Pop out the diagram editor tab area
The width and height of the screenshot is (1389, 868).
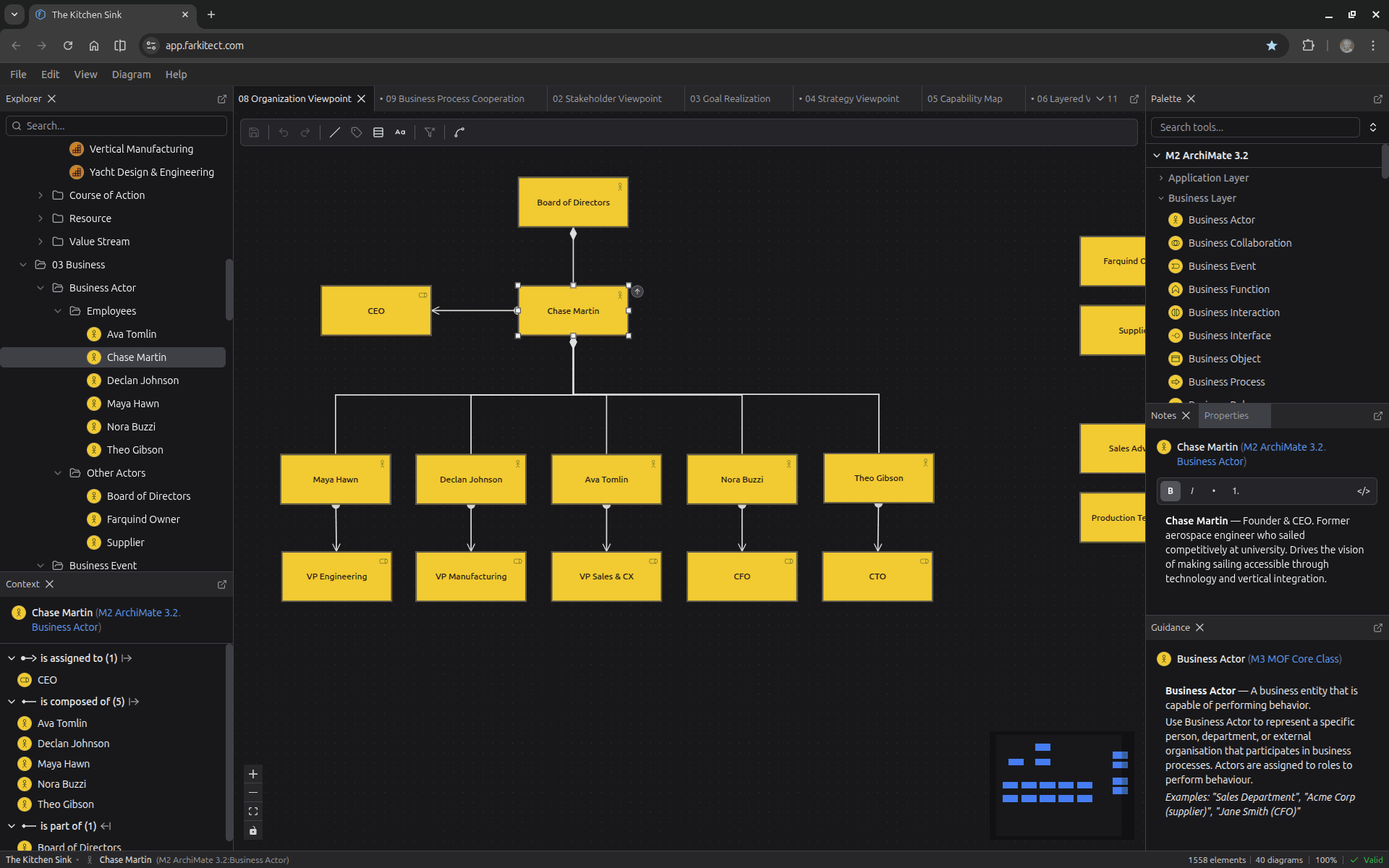click(1134, 99)
